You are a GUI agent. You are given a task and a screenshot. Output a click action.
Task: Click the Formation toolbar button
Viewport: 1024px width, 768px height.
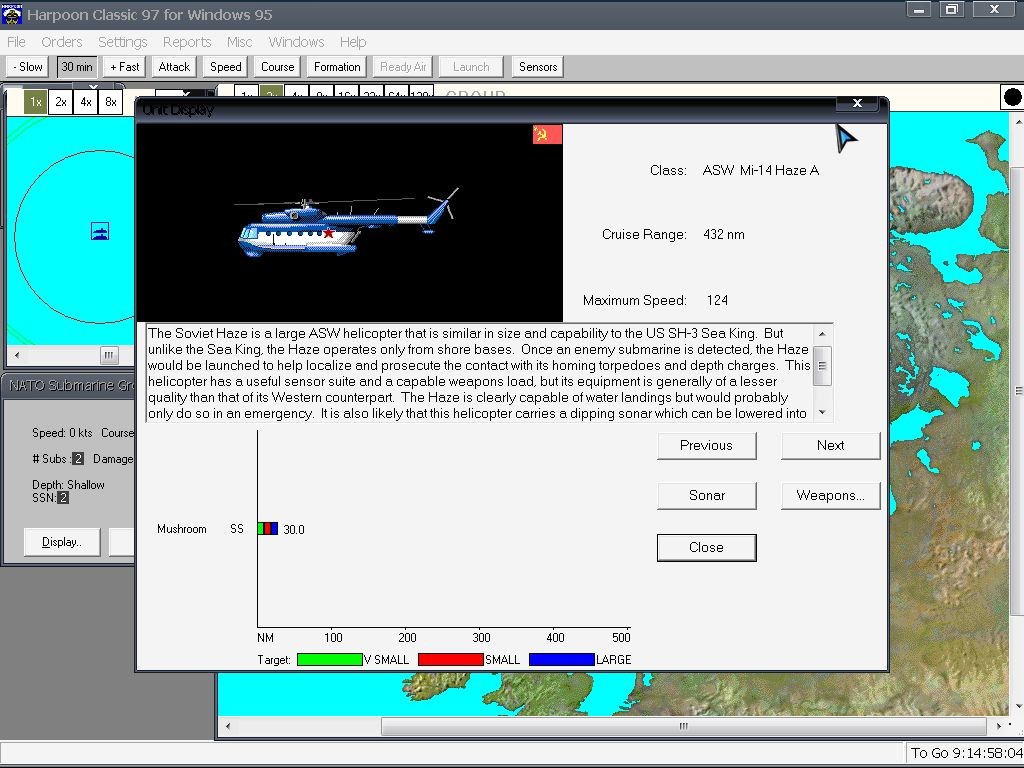337,67
